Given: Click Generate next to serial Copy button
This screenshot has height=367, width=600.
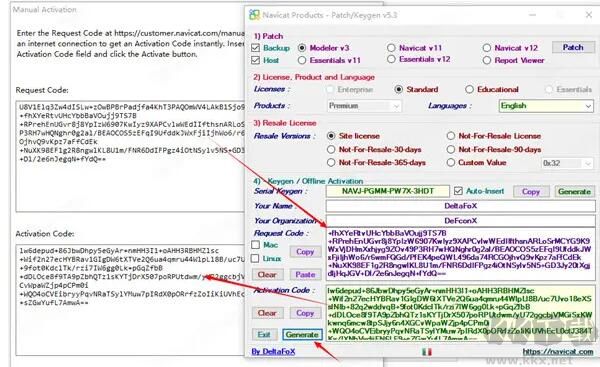Looking at the screenshot, I should 574,191.
